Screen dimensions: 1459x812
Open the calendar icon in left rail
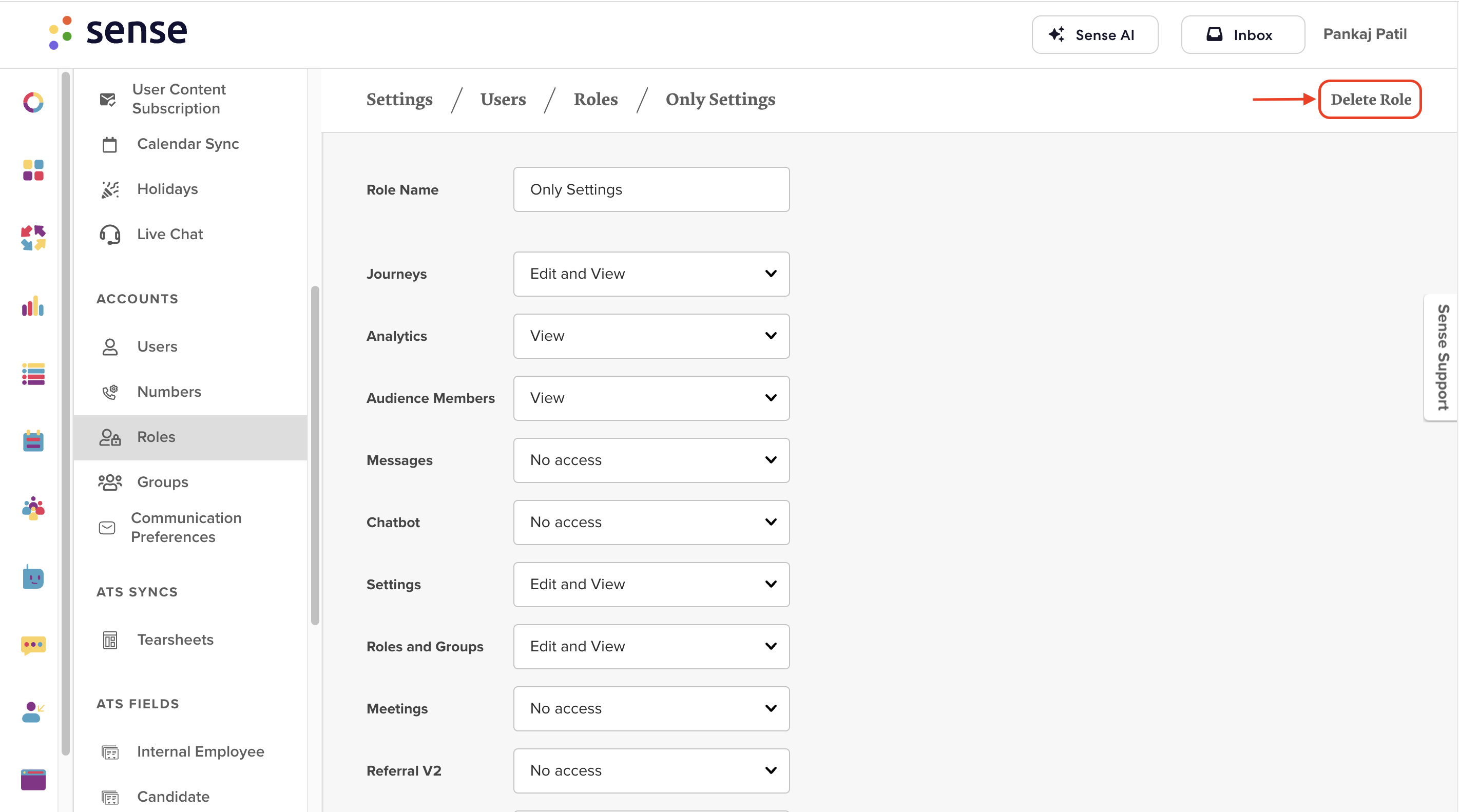(33, 440)
